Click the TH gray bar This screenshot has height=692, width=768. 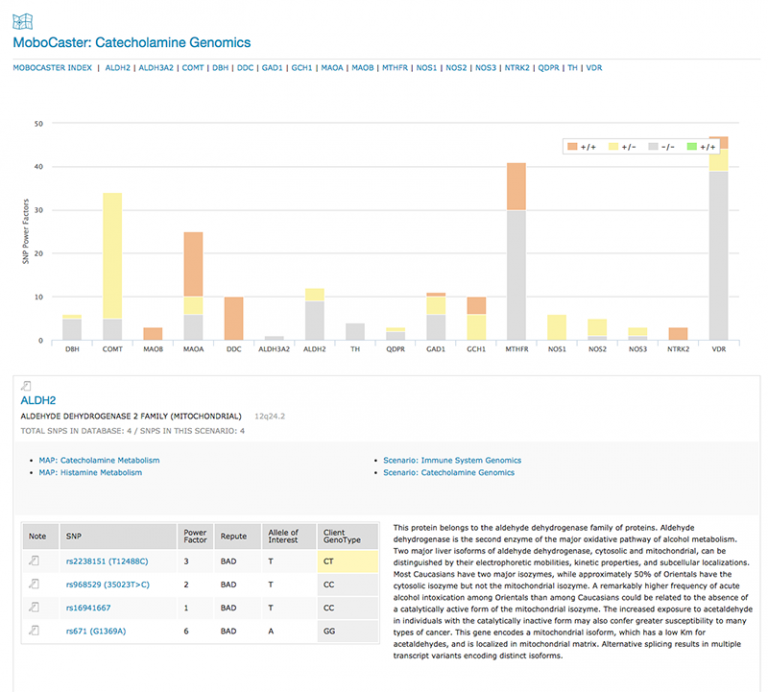tap(355, 332)
